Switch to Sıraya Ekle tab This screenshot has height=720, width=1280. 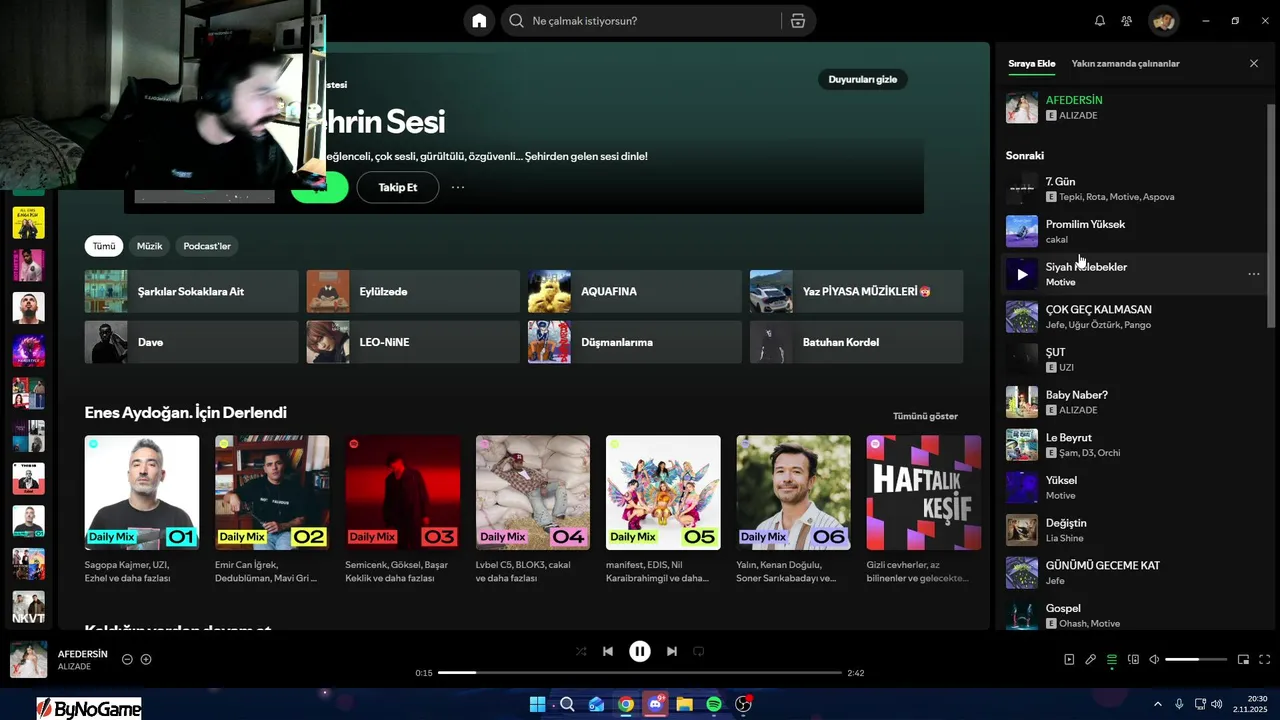[x=1031, y=63]
